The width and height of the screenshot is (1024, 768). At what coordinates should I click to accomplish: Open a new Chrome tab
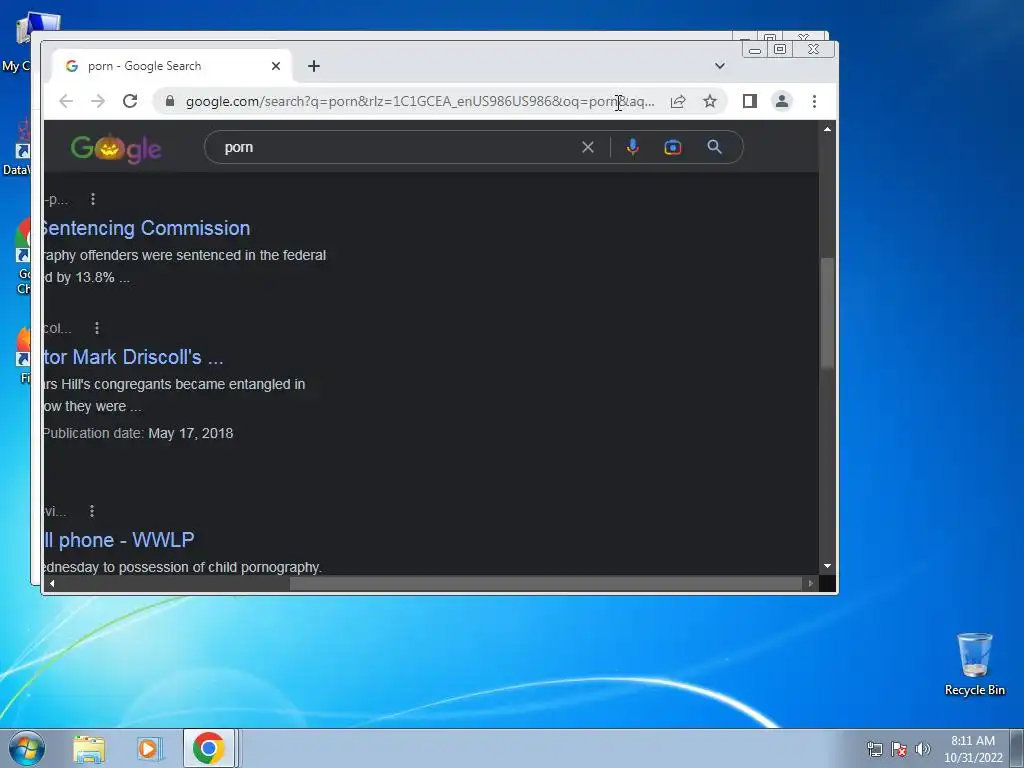point(314,66)
